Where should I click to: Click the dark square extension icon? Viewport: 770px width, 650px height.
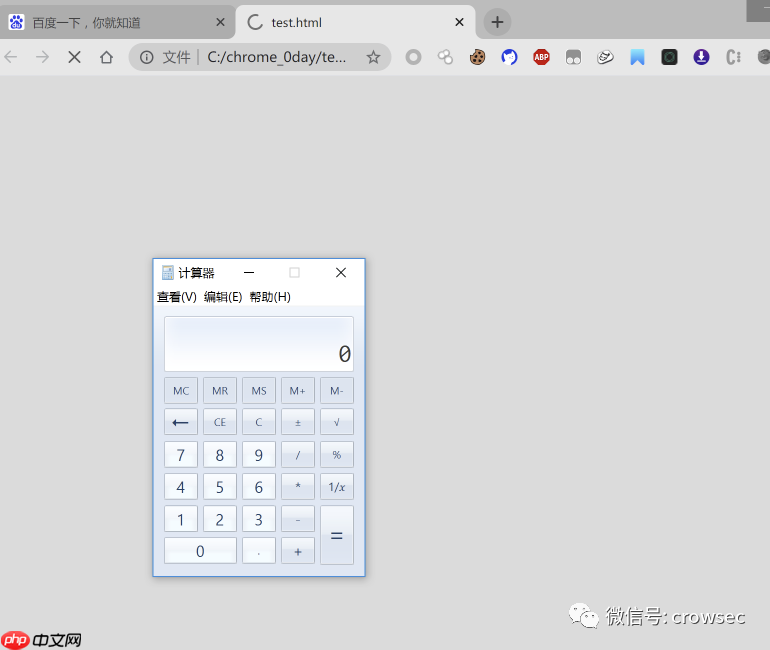click(669, 57)
